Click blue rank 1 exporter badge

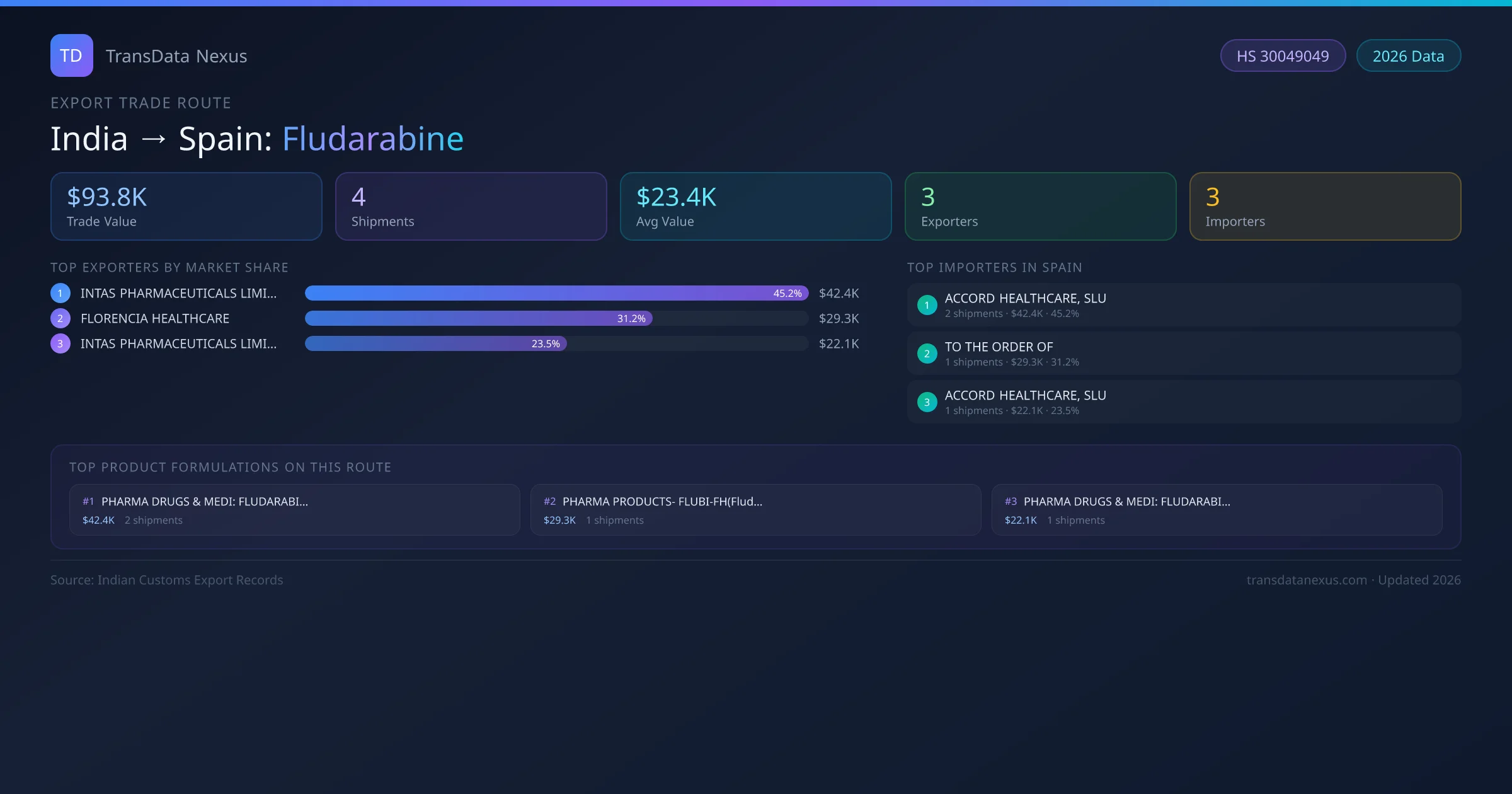60,293
